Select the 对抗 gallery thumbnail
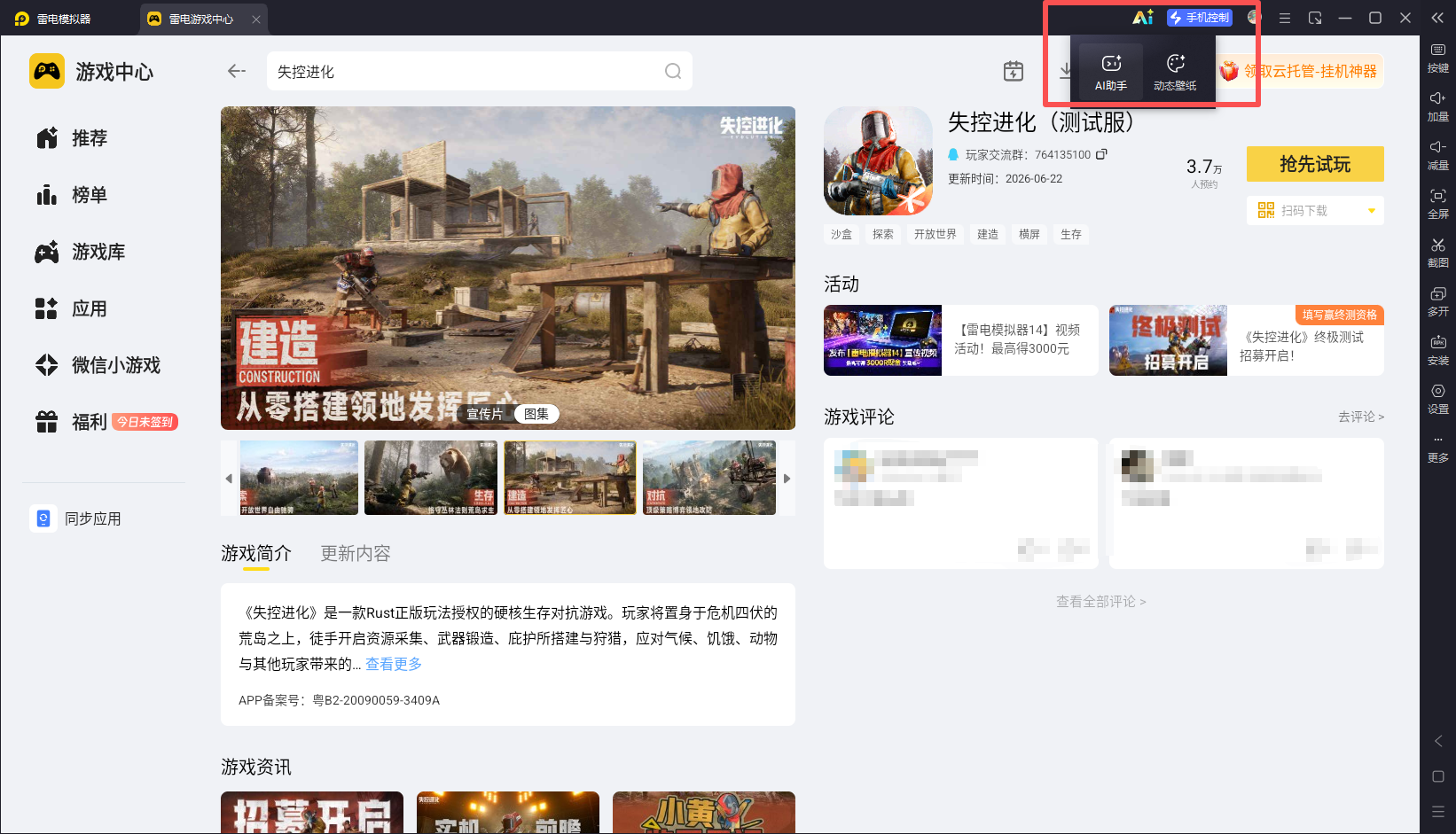 (709, 479)
